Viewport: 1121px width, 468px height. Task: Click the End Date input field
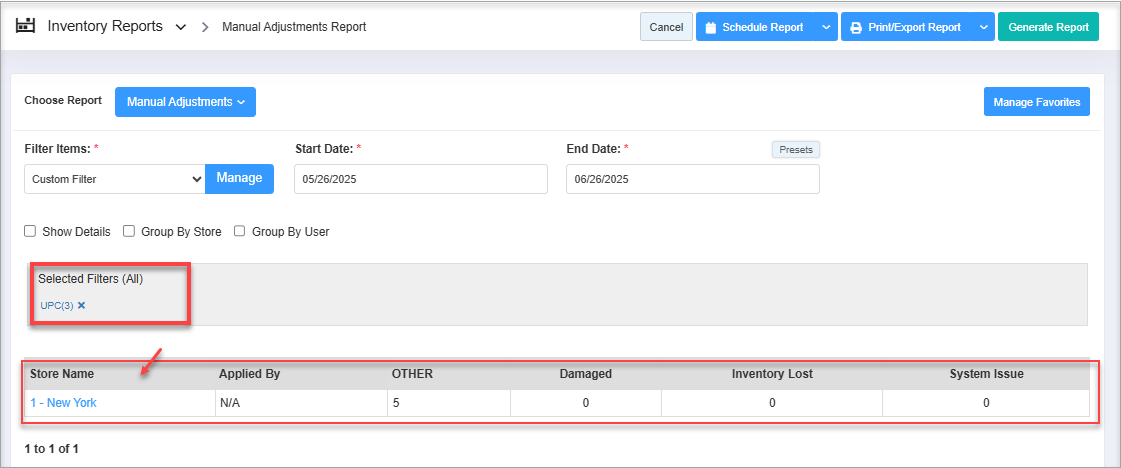coord(692,179)
